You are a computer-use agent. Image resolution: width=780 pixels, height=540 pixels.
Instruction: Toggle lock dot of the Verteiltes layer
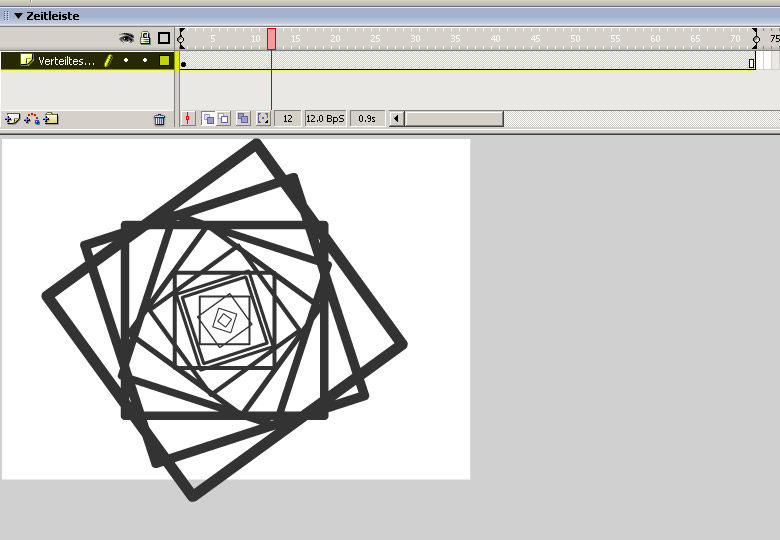pyautogui.click(x=145, y=61)
